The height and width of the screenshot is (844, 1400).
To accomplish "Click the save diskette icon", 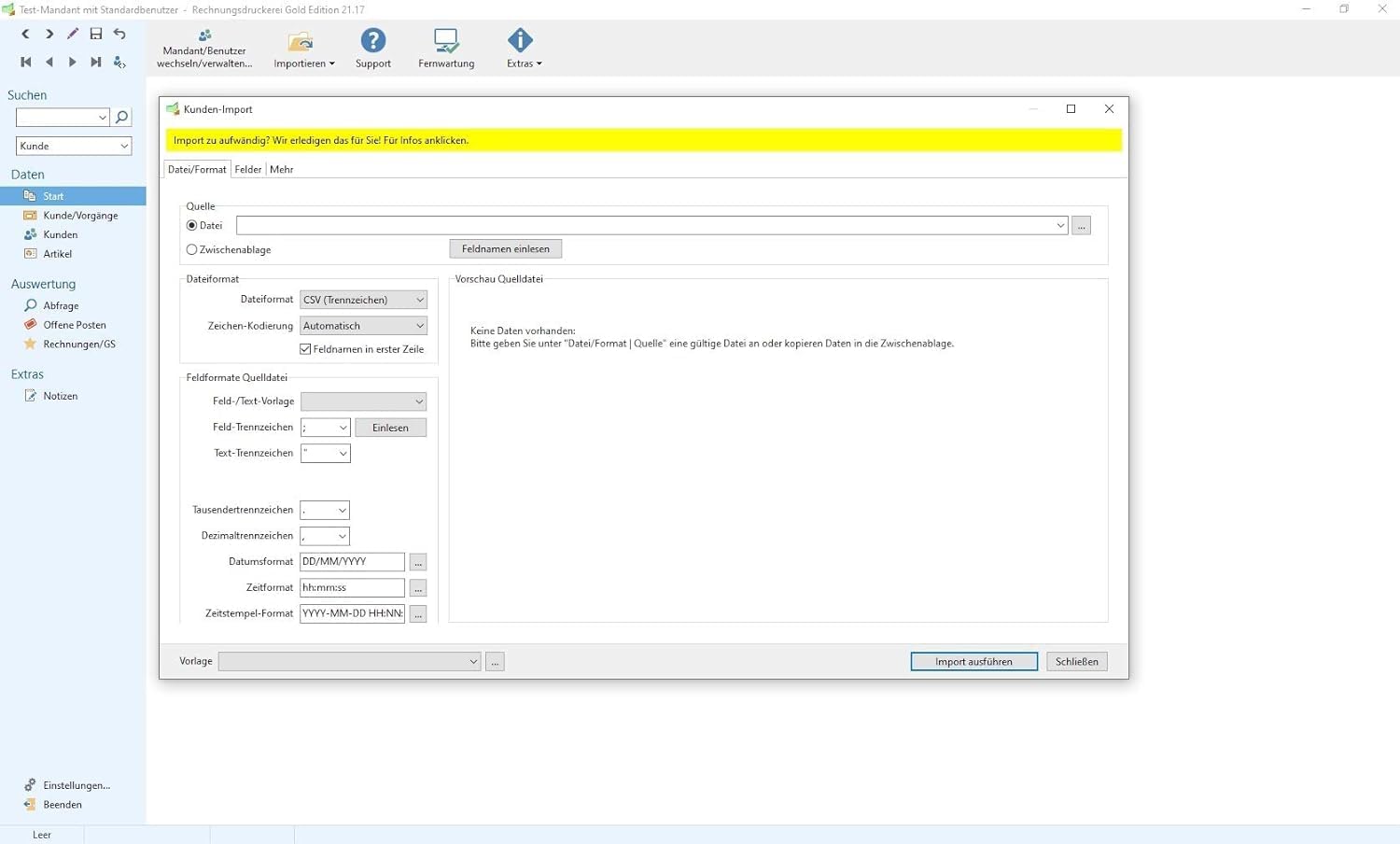I will pyautogui.click(x=95, y=34).
